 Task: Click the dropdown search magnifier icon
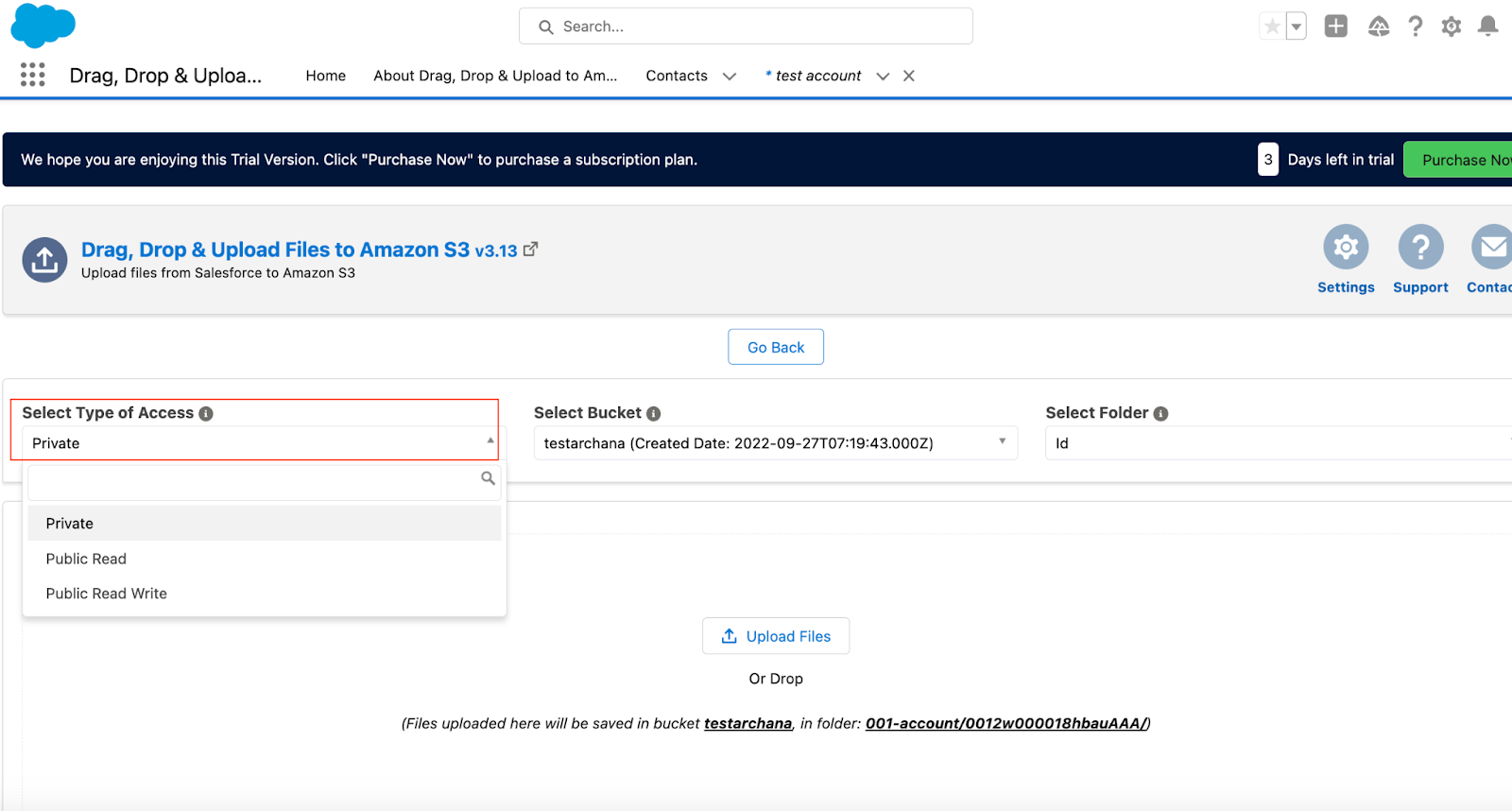(488, 478)
